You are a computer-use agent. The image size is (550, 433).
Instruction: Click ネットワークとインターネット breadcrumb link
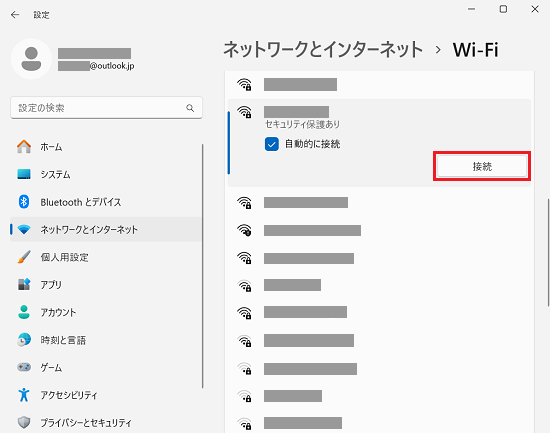tap(323, 49)
